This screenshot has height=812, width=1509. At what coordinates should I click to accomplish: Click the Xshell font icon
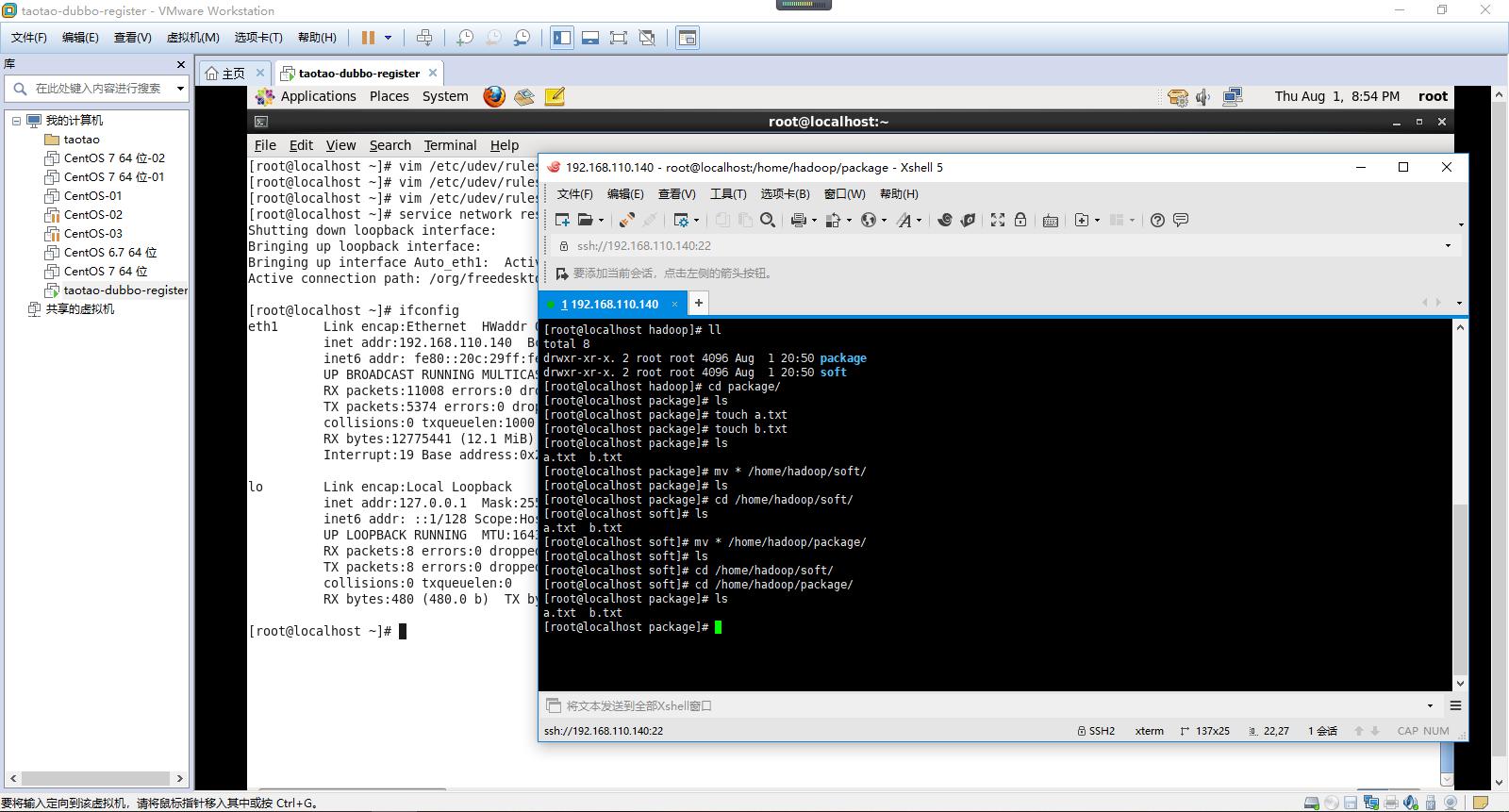pyautogui.click(x=904, y=220)
